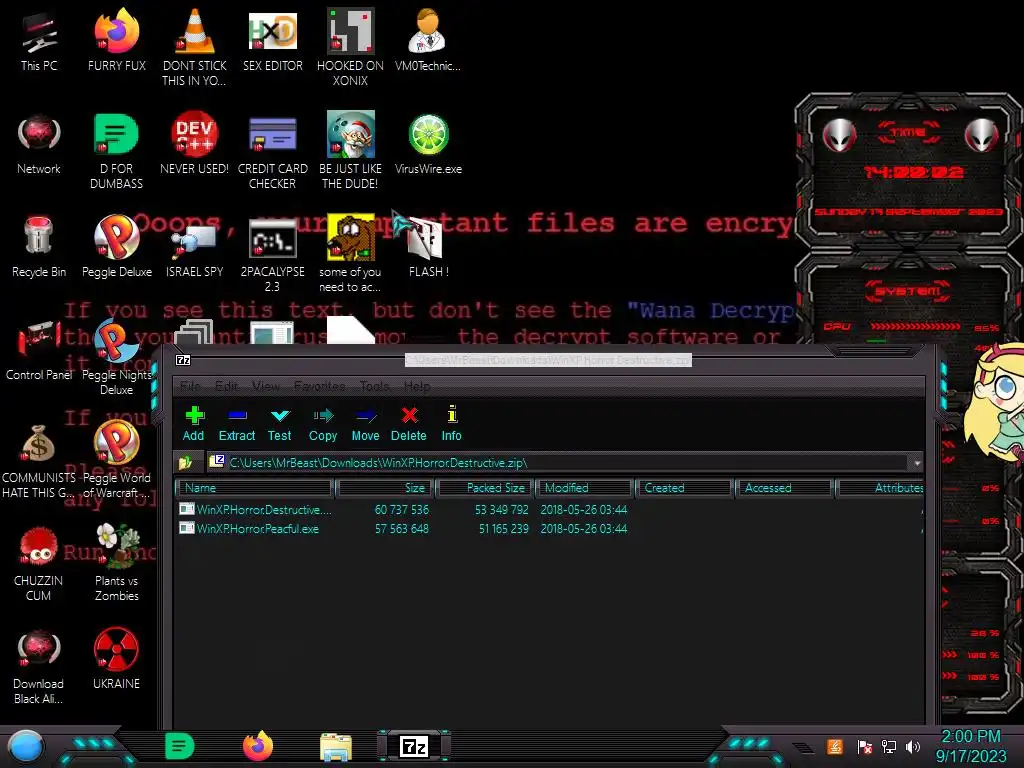Viewport: 1024px width, 768px height.
Task: Select the HOOKED ON XONIX desktop icon
Action: [350, 47]
